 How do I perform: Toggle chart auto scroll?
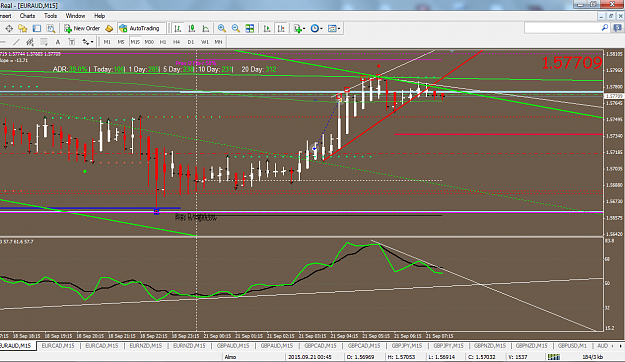click(267, 28)
